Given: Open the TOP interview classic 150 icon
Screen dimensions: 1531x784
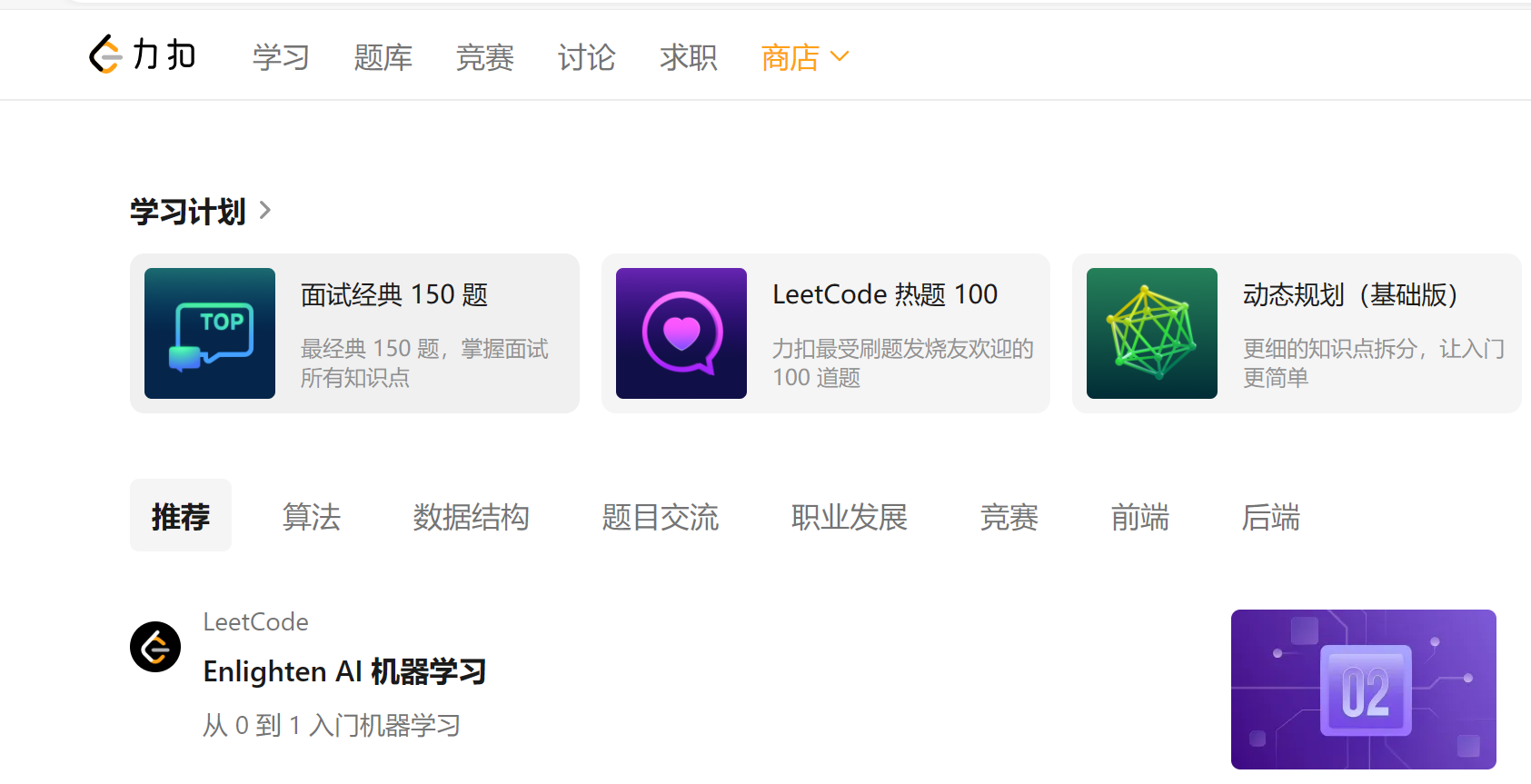Looking at the screenshot, I should coord(210,333).
